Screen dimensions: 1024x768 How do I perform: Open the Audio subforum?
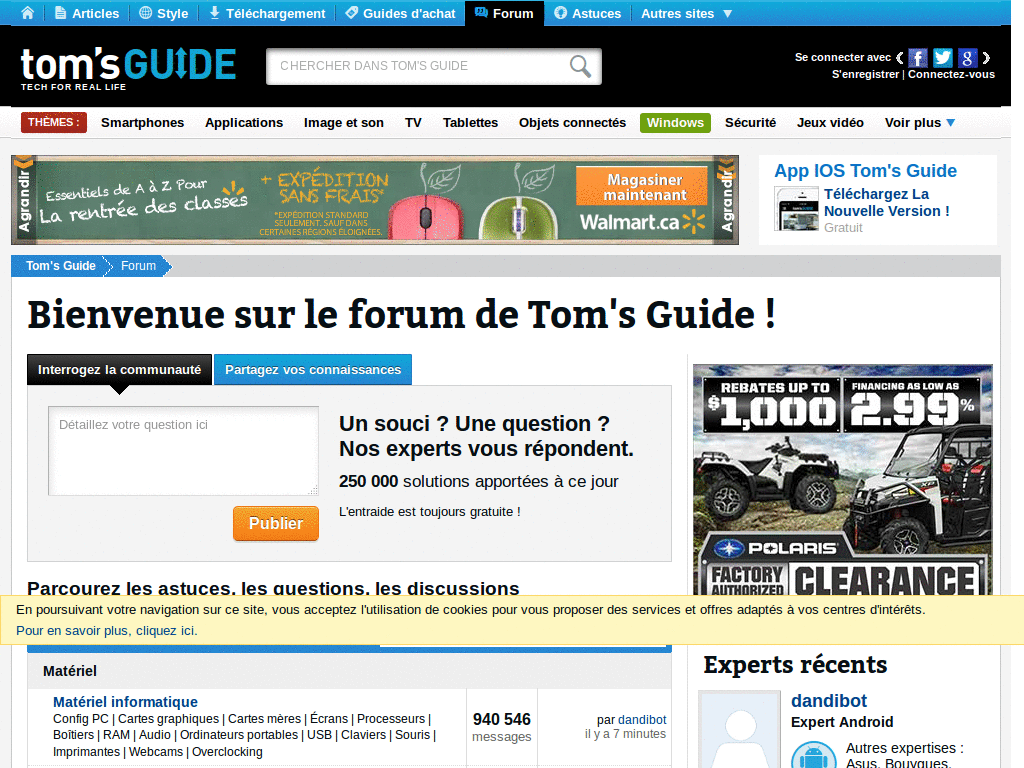coord(155,735)
